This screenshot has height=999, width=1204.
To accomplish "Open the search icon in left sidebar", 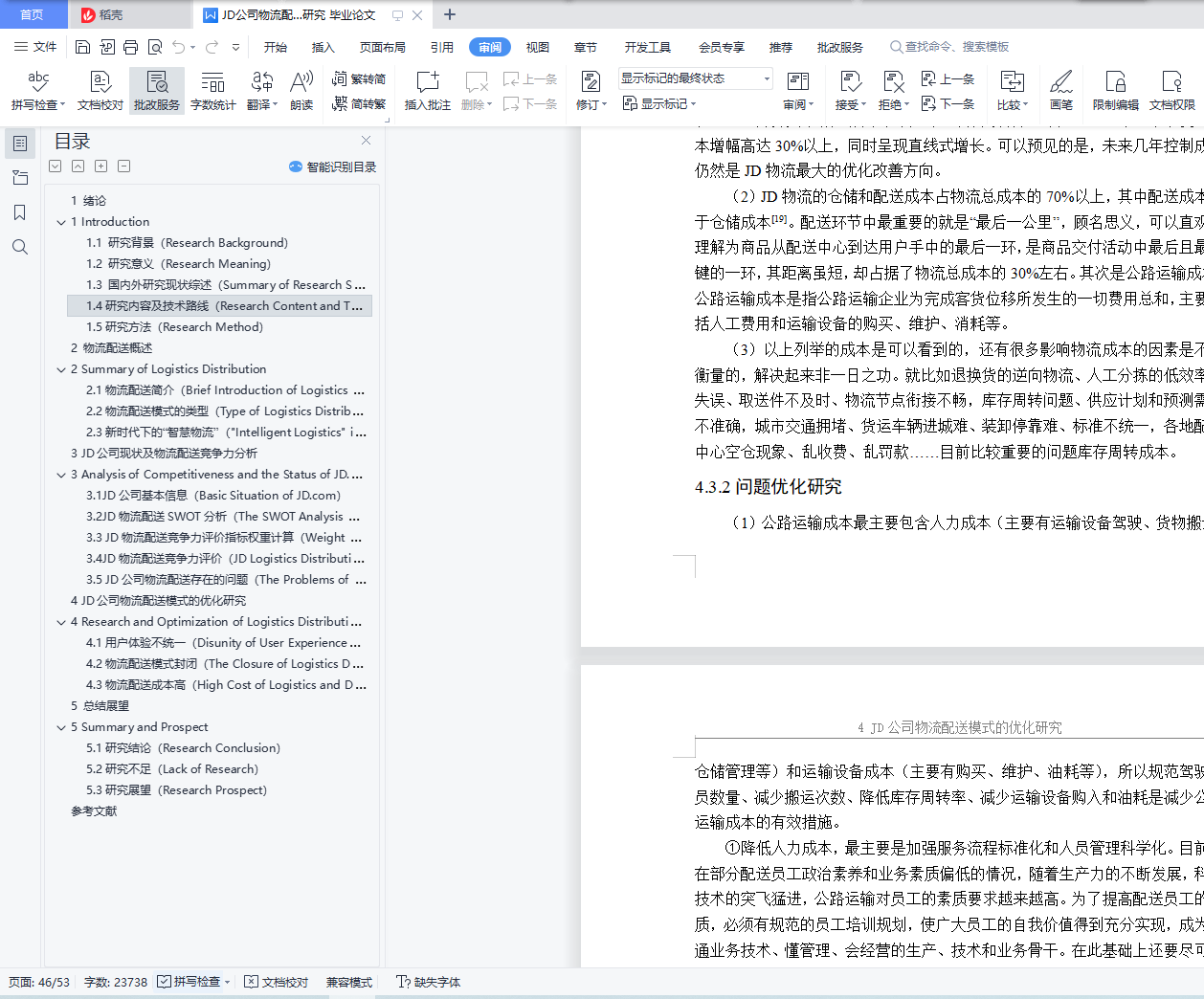I will click(x=20, y=247).
